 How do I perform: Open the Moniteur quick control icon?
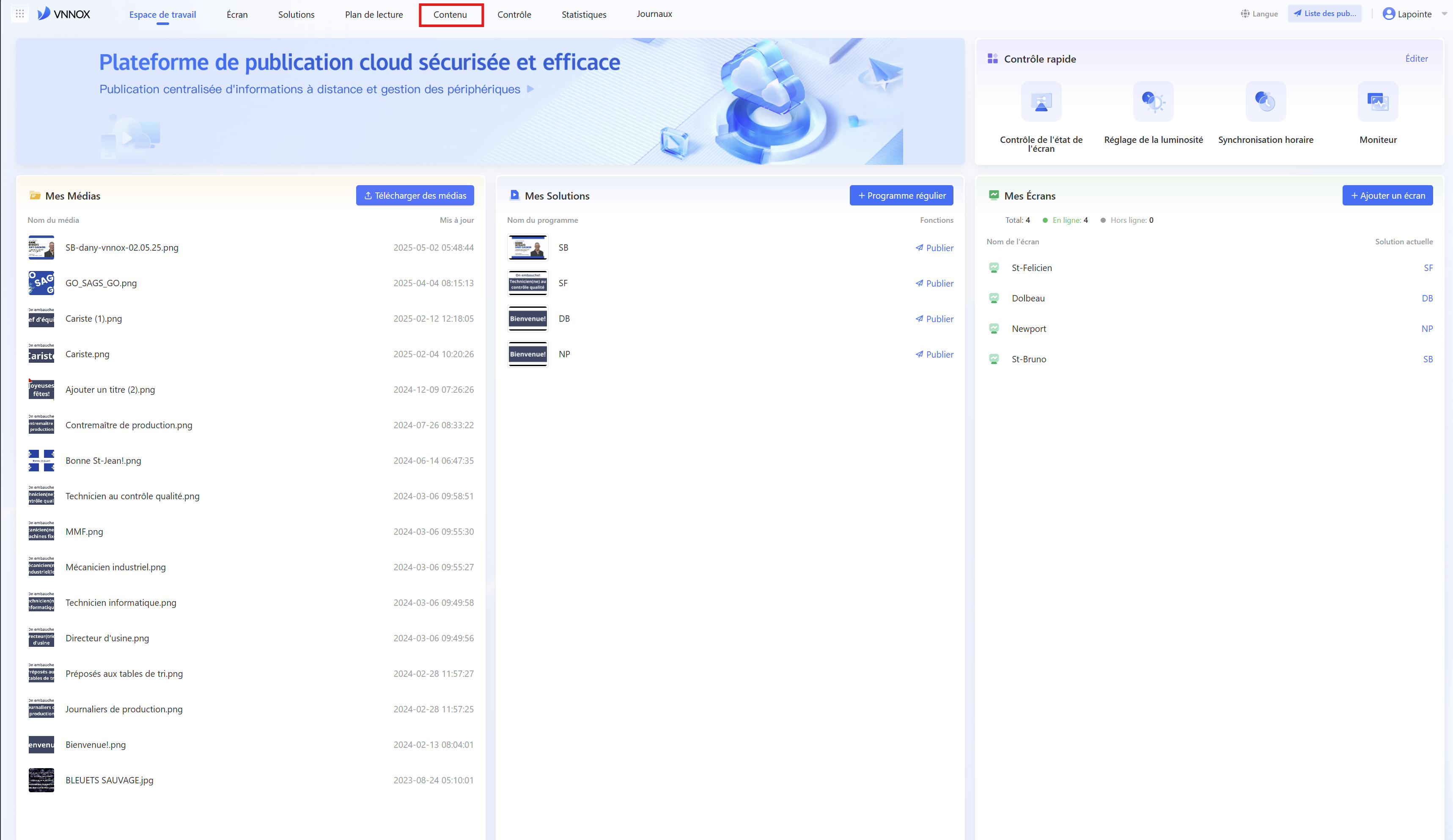click(x=1378, y=102)
